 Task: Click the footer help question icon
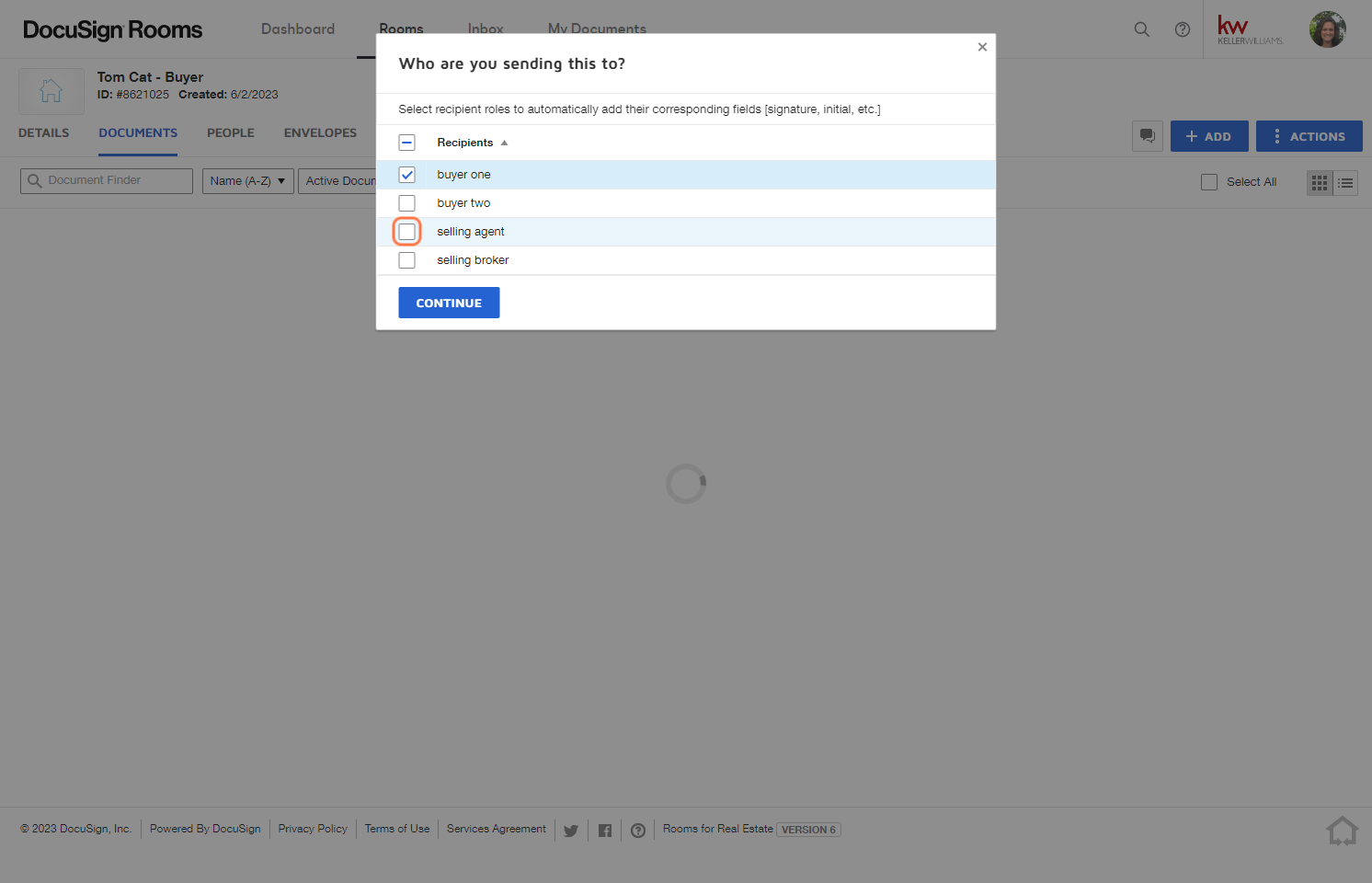[638, 831]
